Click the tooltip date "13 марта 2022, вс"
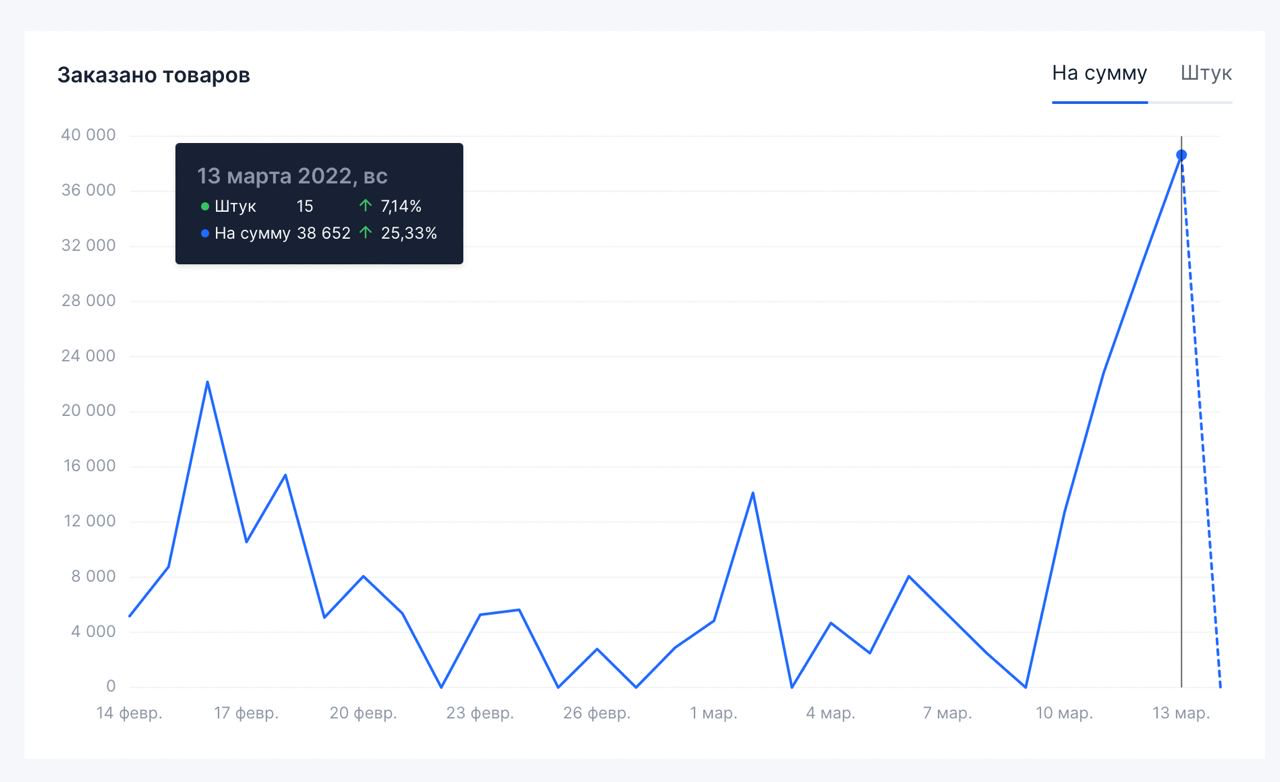This screenshot has height=782, width=1280. (292, 176)
